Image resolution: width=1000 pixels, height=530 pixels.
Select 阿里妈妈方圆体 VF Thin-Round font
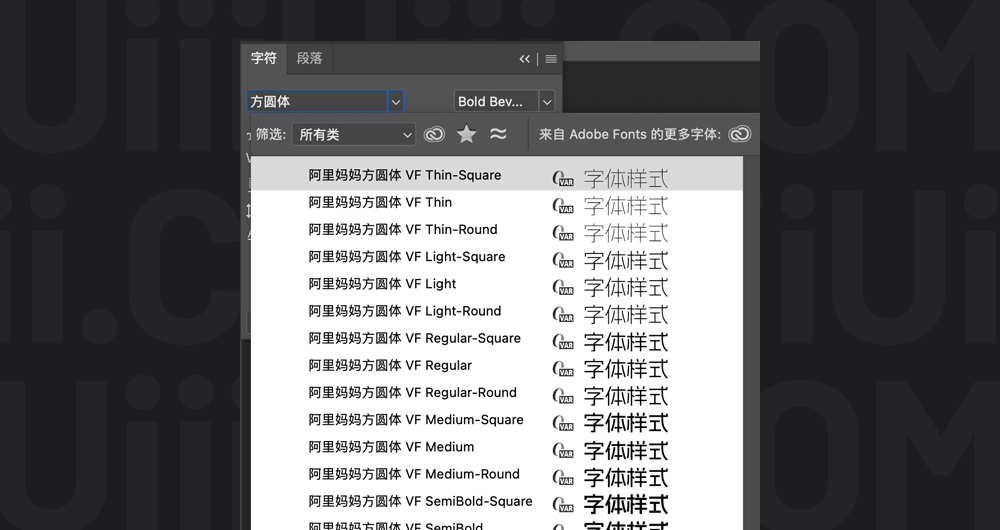(x=497, y=230)
